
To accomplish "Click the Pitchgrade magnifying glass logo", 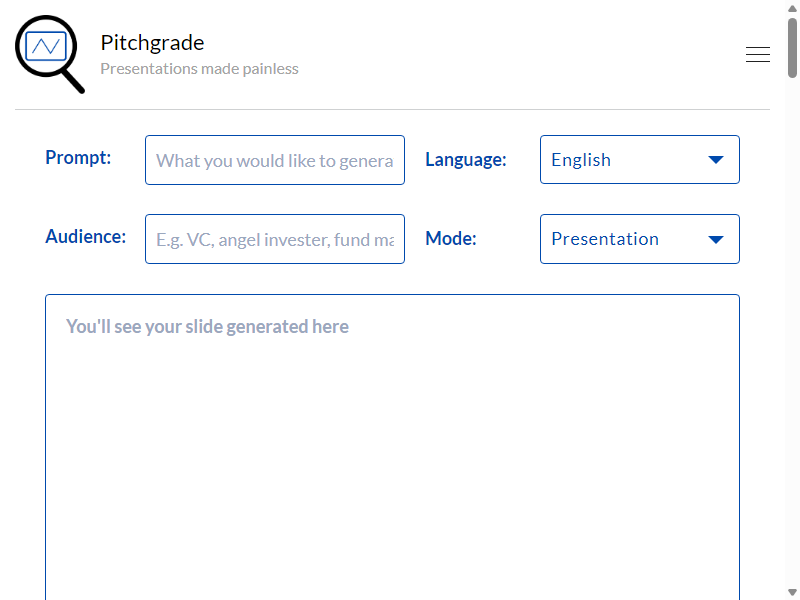I will [49, 54].
